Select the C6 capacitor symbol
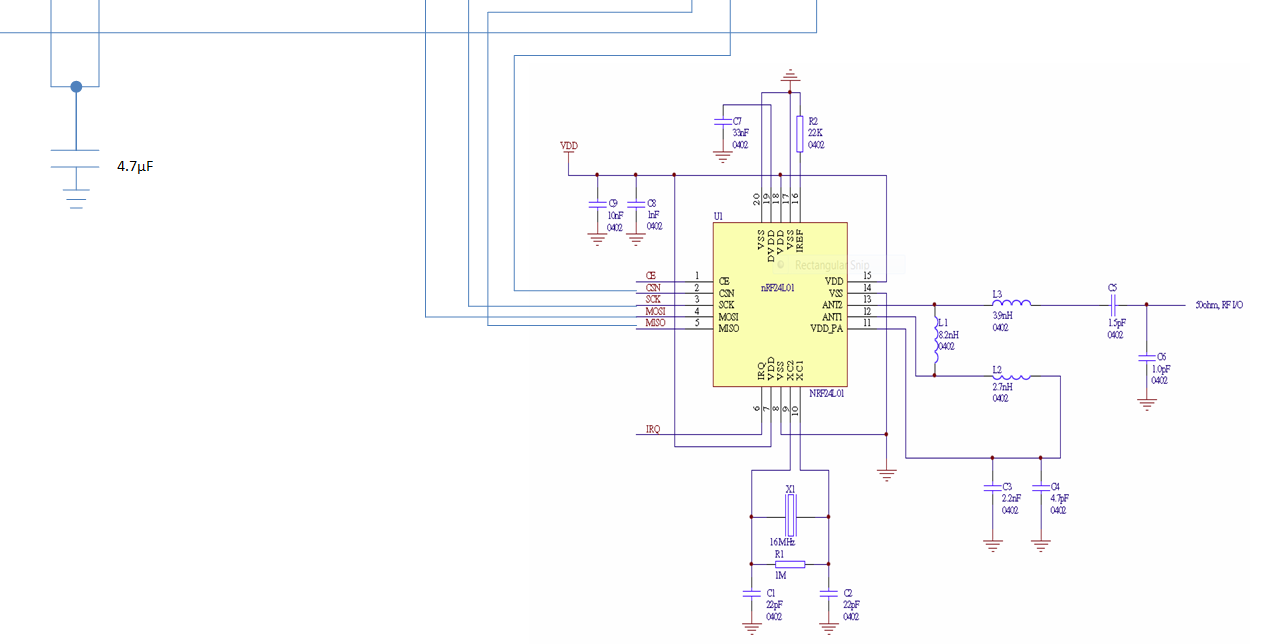1268x644 pixels. [1147, 357]
